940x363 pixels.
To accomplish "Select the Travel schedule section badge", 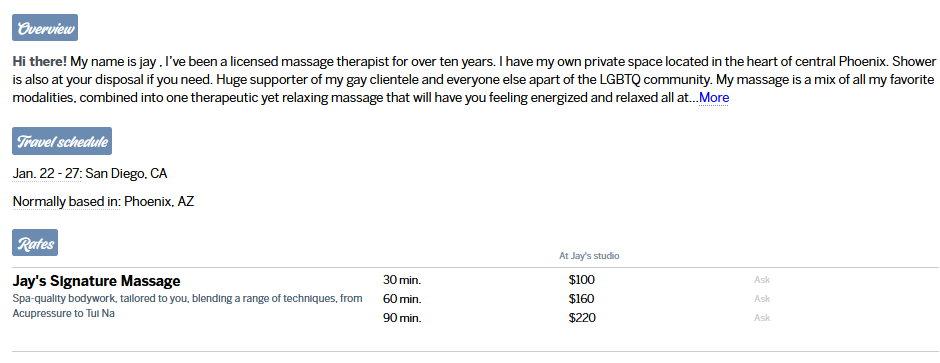I will [x=62, y=141].
